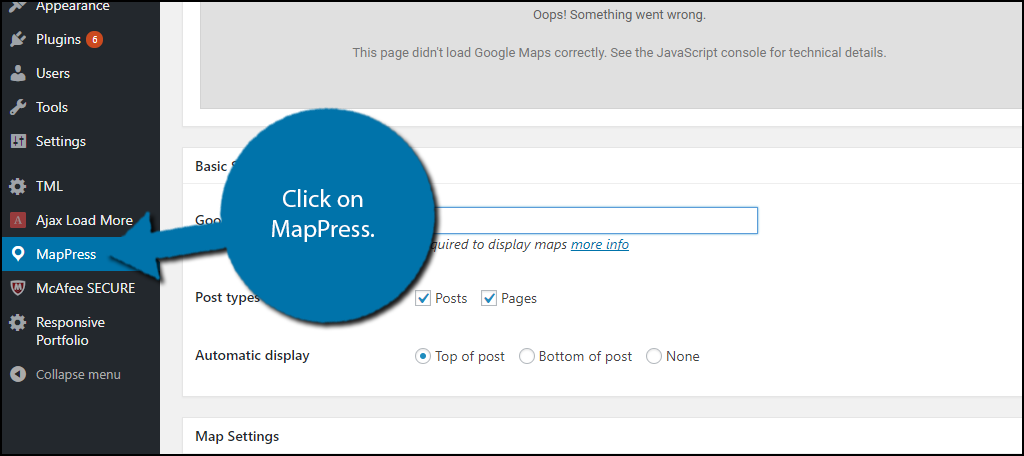Screen dimensions: 1024x456
Task: Select Top of post radio button
Action: (x=423, y=357)
